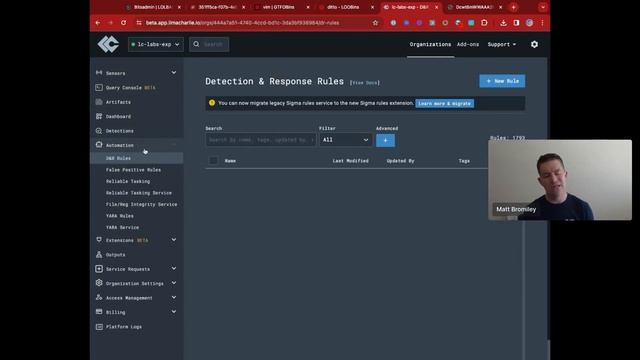Screen dimensions: 640x360
Task: Click the browser back arrow
Action: (98, 23)
